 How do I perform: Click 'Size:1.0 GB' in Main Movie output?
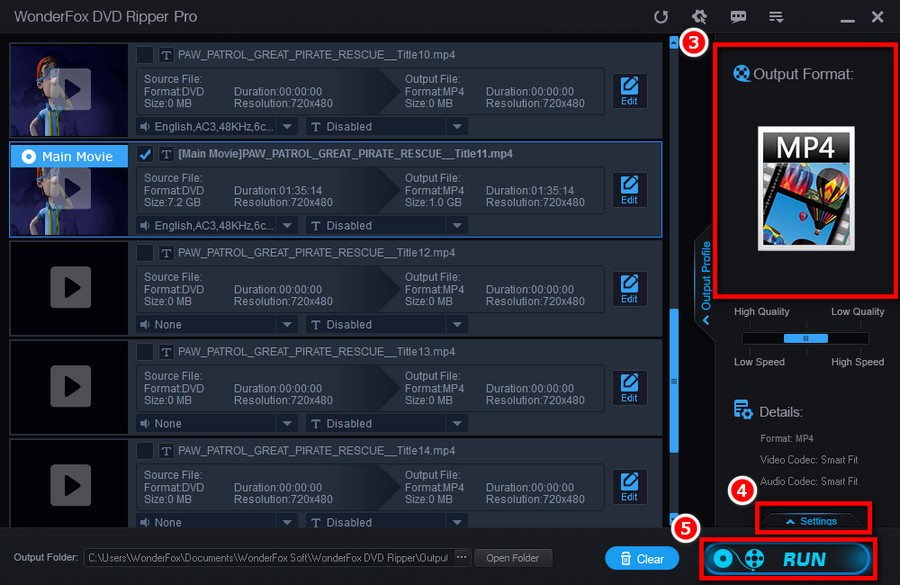pos(433,203)
